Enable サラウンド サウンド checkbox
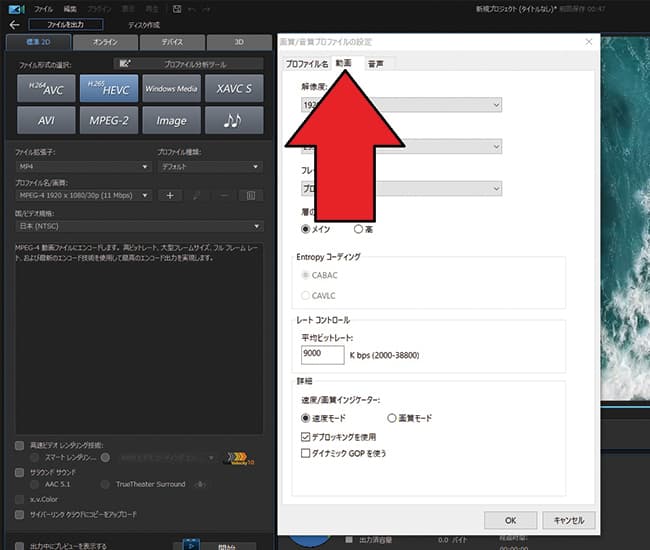Viewport: 650px width, 550px height. [x=19, y=472]
